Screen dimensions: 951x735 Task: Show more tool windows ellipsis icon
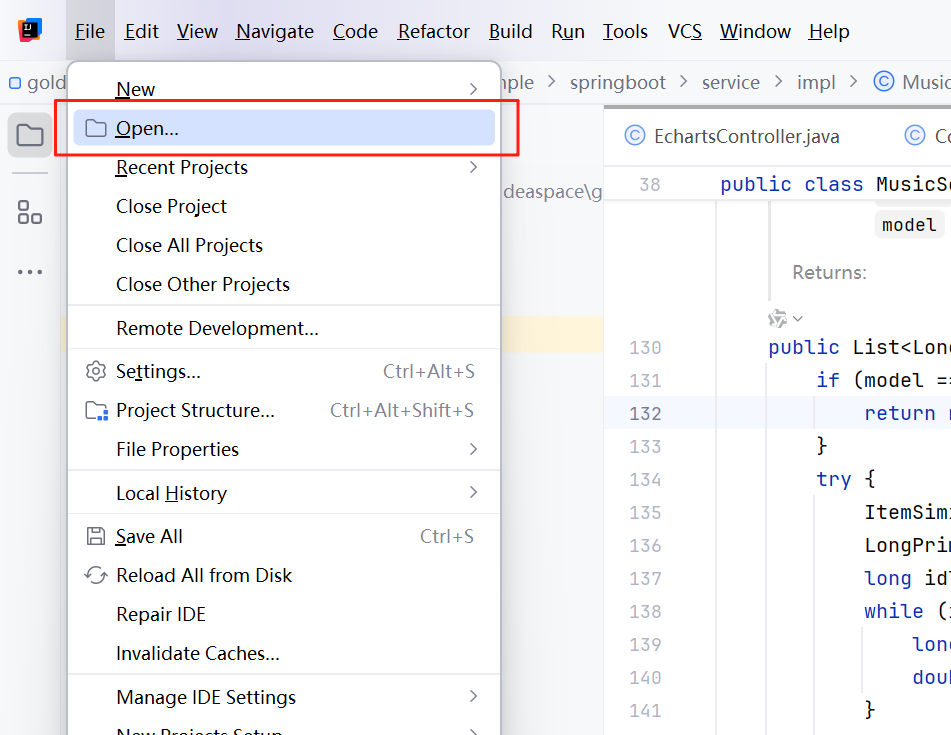(30, 271)
